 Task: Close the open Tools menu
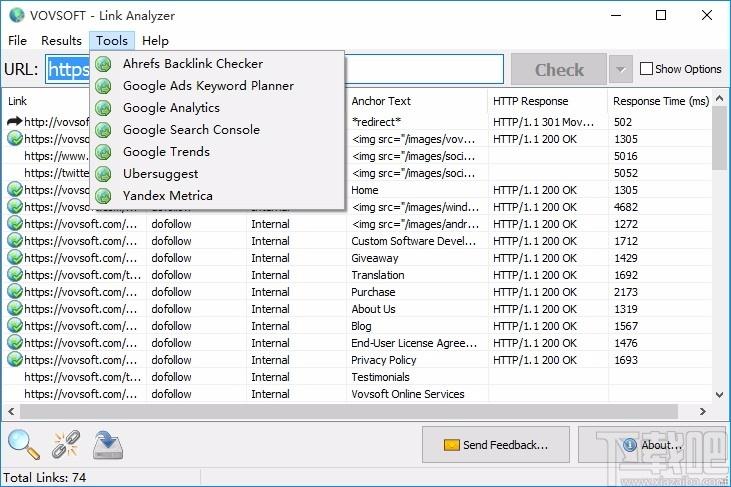pyautogui.click(x=112, y=41)
